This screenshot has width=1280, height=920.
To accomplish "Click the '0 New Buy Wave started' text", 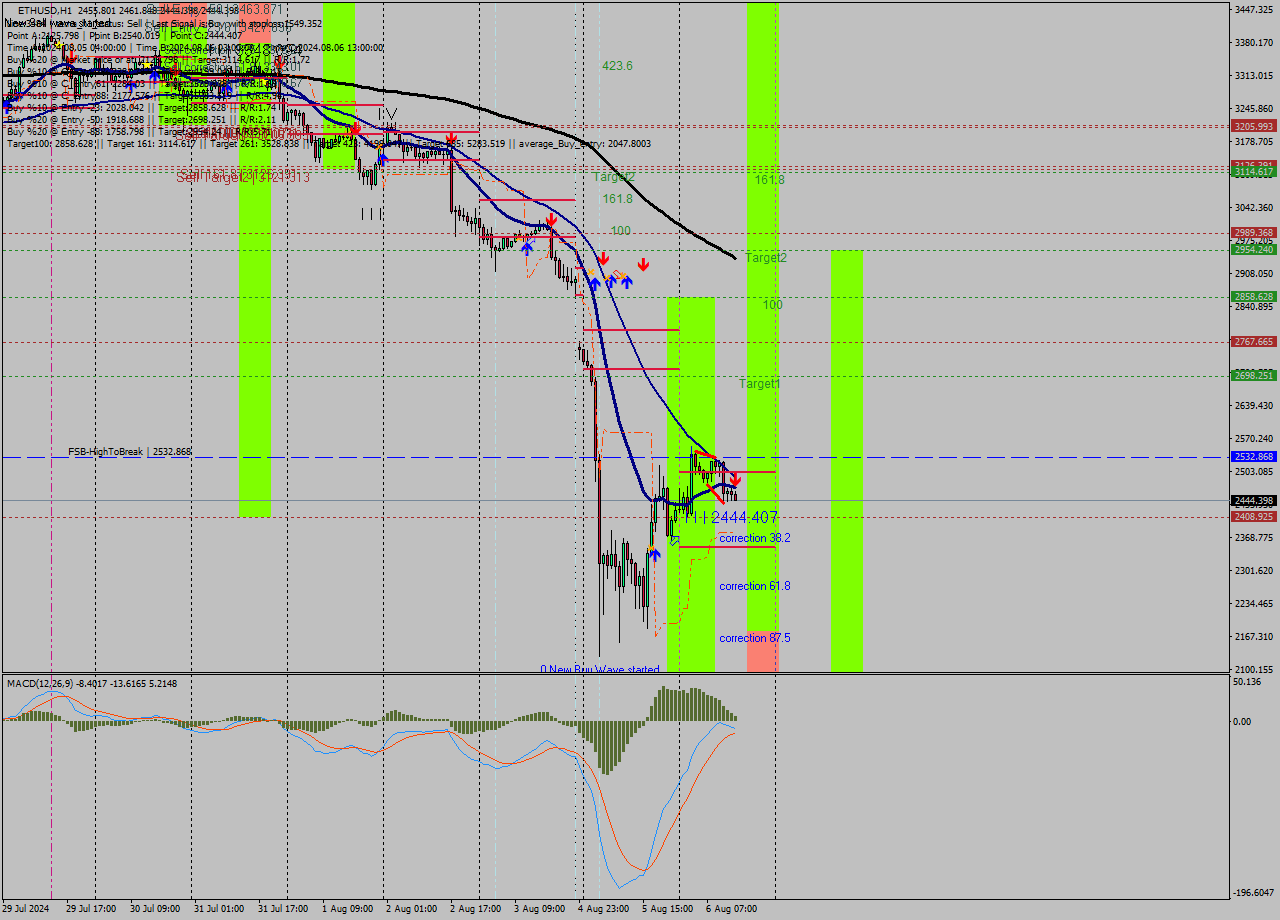I will [600, 668].
